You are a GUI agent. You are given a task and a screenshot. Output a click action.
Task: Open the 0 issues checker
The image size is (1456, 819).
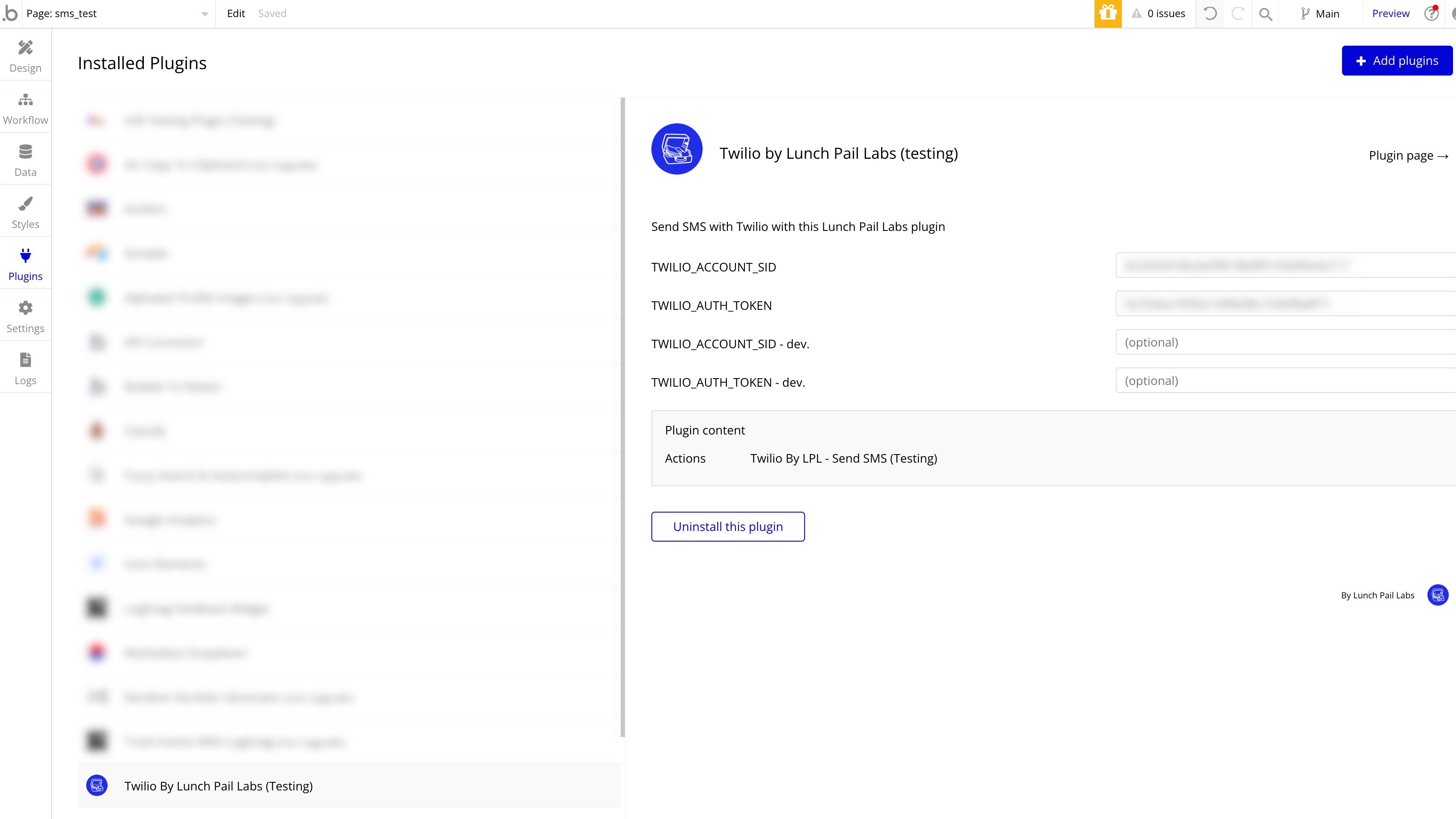1158,14
